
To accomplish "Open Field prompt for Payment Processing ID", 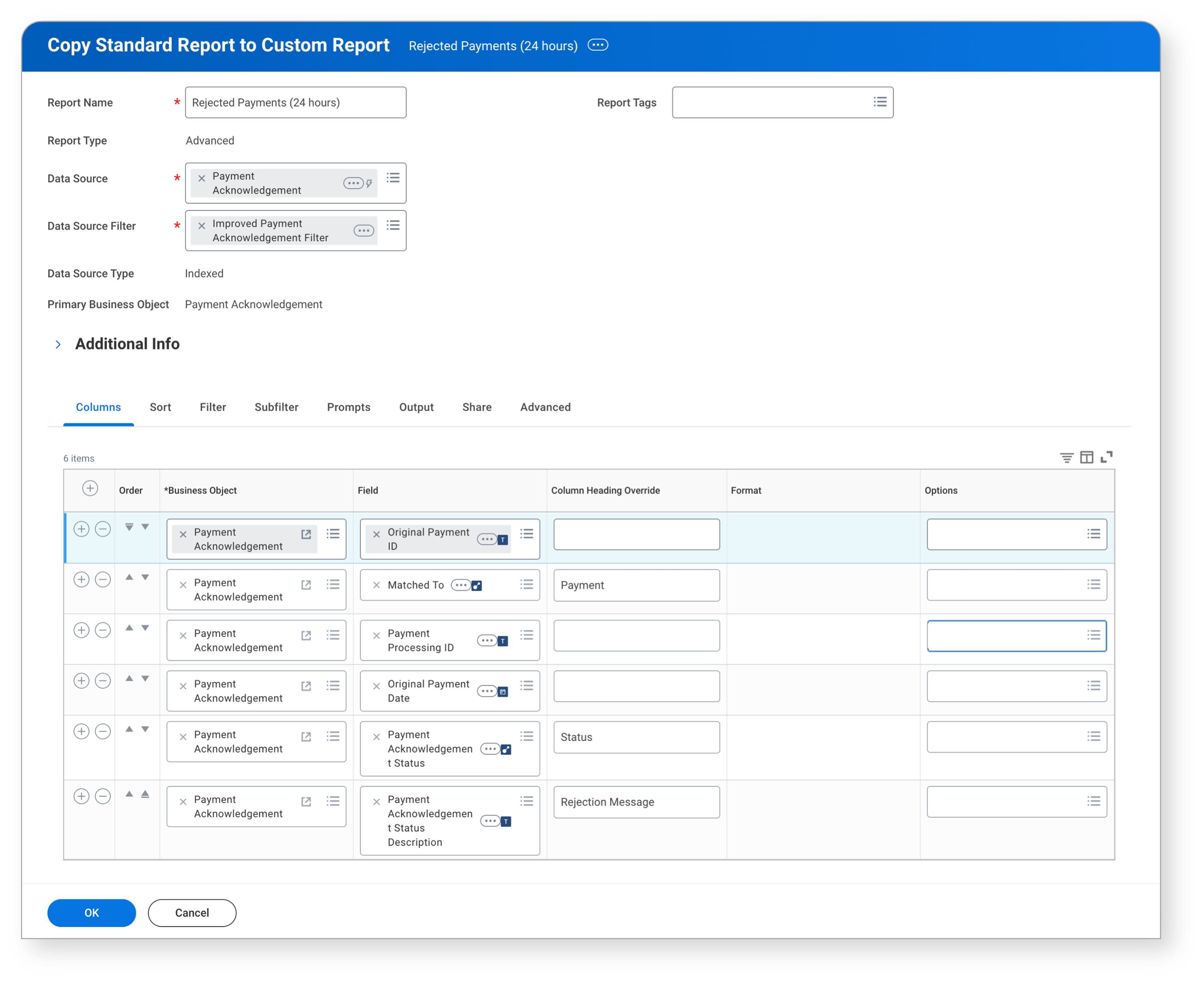I will [526, 635].
